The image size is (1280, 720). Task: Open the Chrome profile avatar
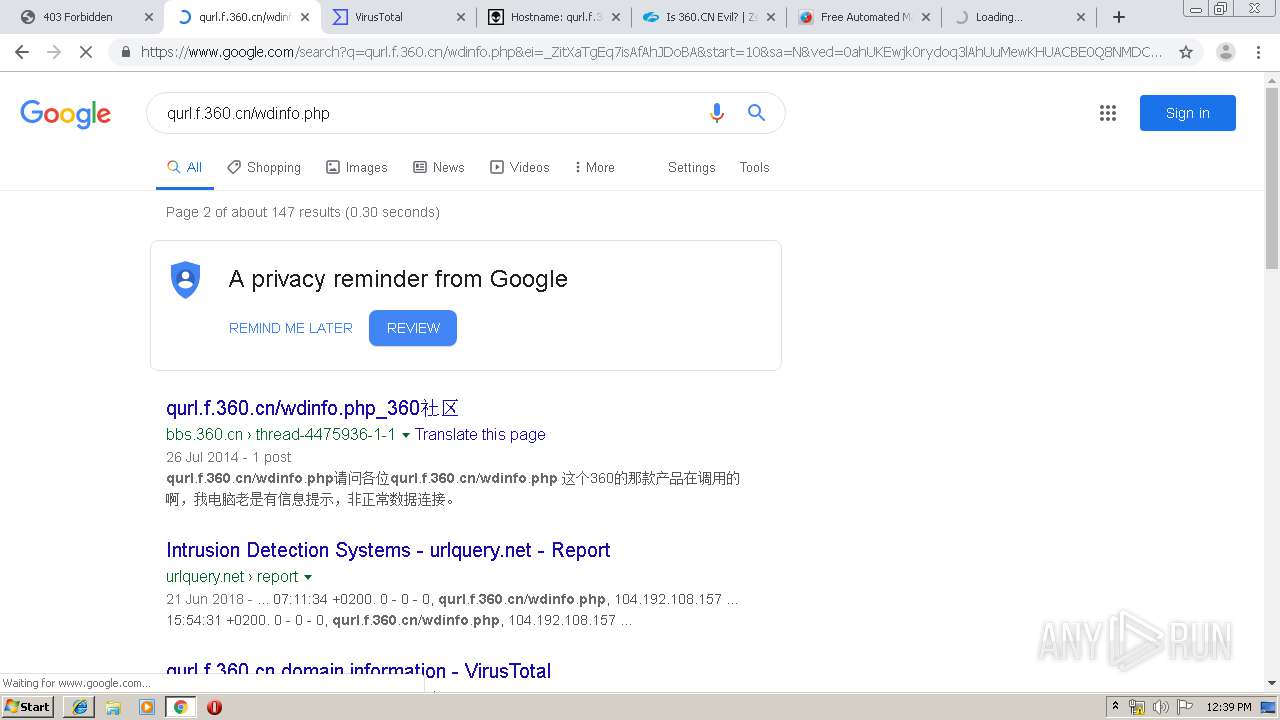(1225, 52)
